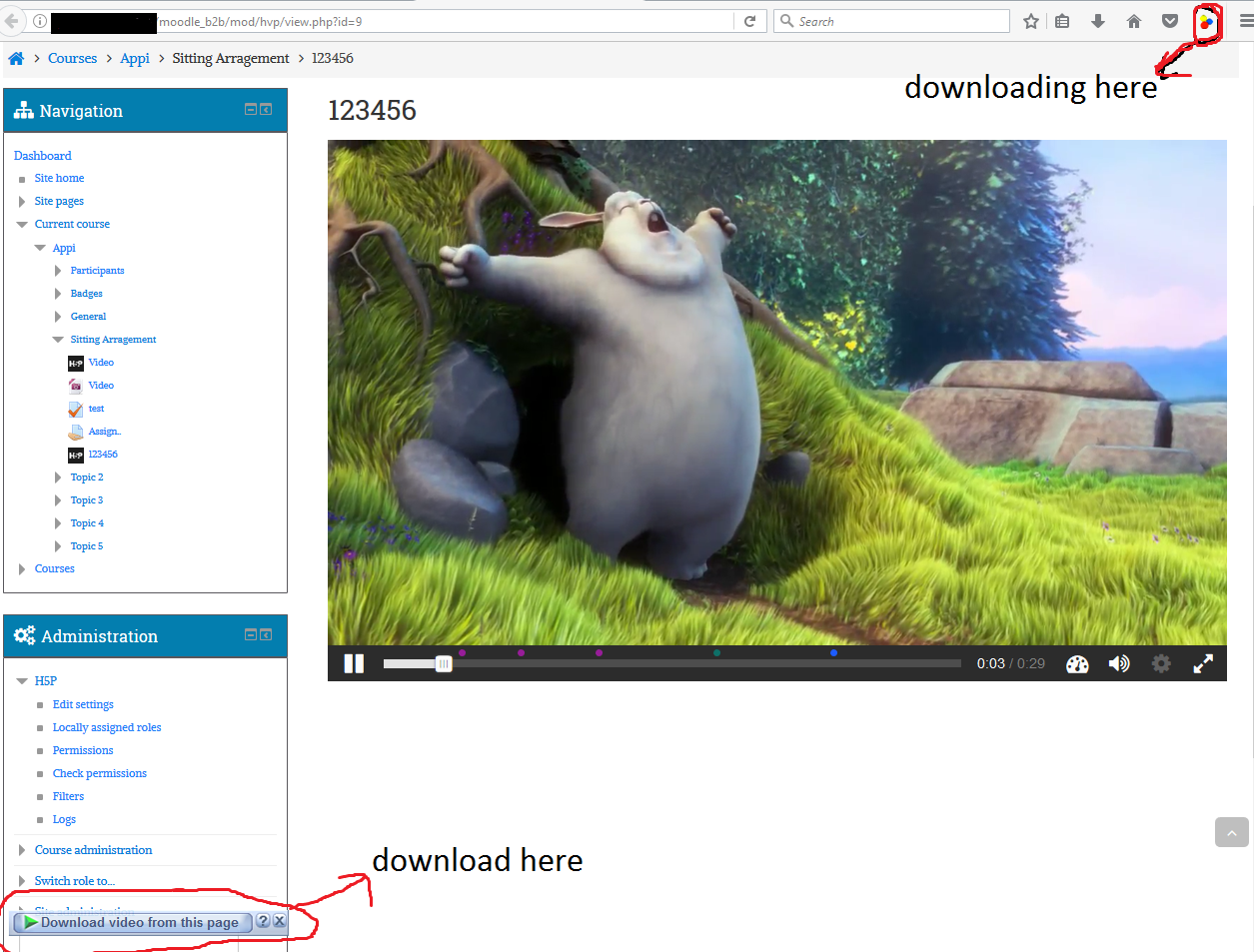Expand the Participants node

point(58,271)
